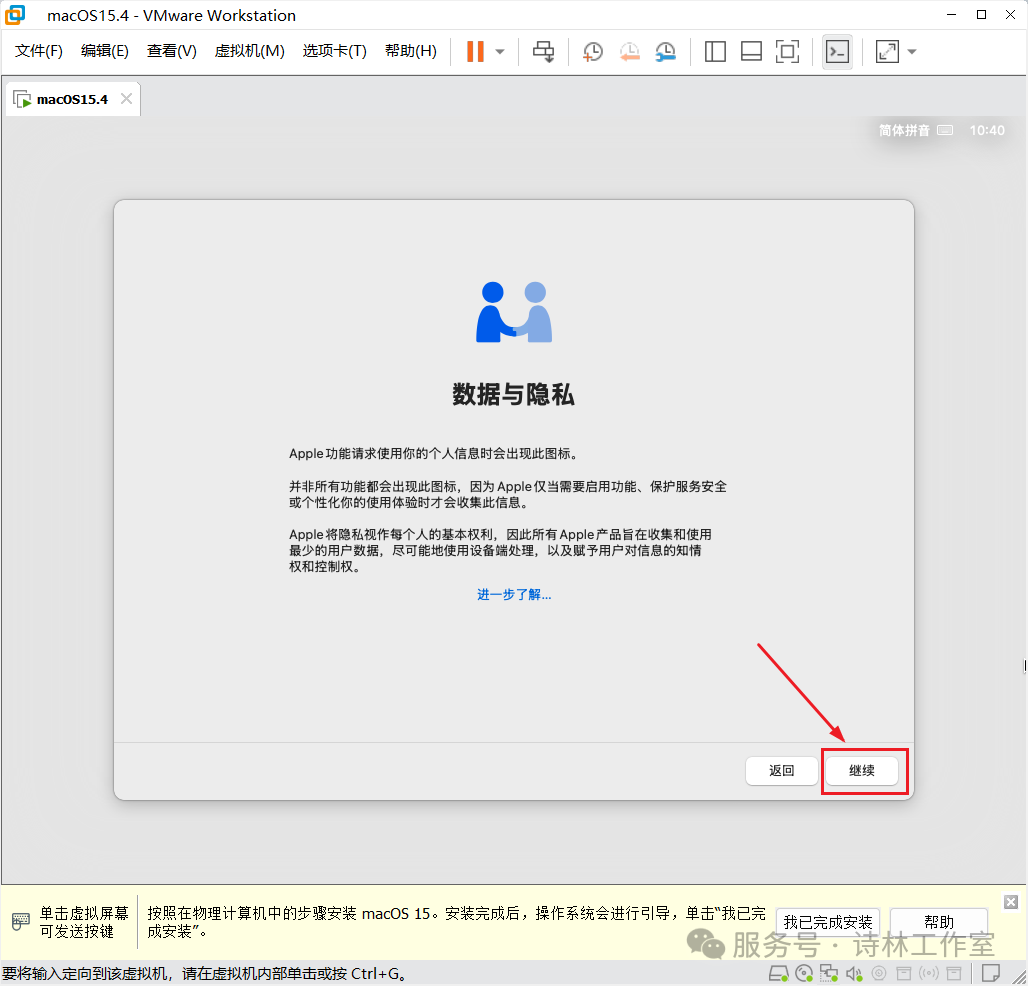Click the keyboard icon in hint bar
This screenshot has width=1028, height=986.
(20, 922)
